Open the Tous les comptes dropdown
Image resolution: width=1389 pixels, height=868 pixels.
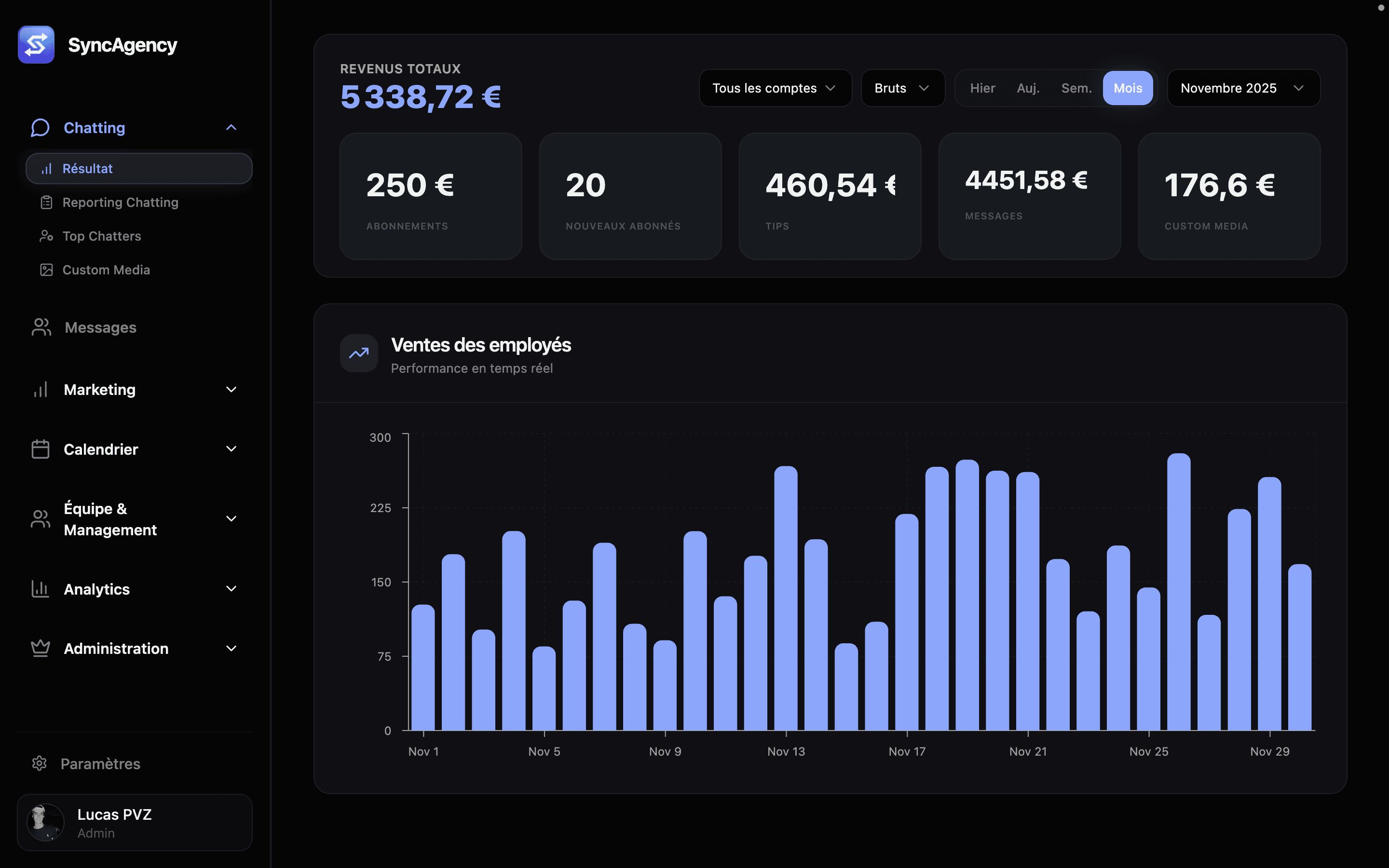[775, 88]
